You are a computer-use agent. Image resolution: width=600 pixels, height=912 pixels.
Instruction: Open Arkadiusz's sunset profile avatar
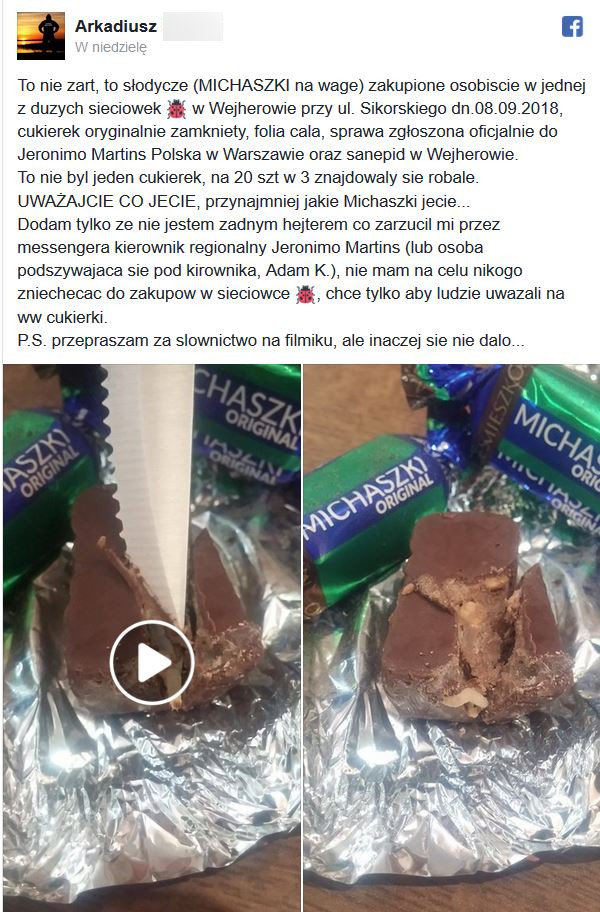(41, 35)
